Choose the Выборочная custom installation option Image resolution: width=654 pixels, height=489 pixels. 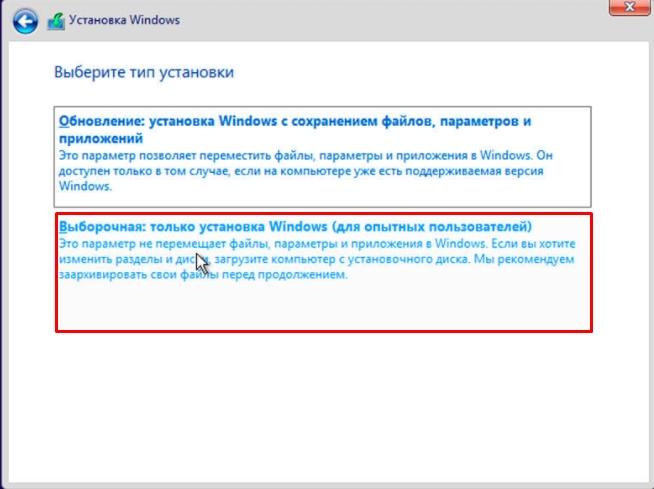tap(324, 272)
